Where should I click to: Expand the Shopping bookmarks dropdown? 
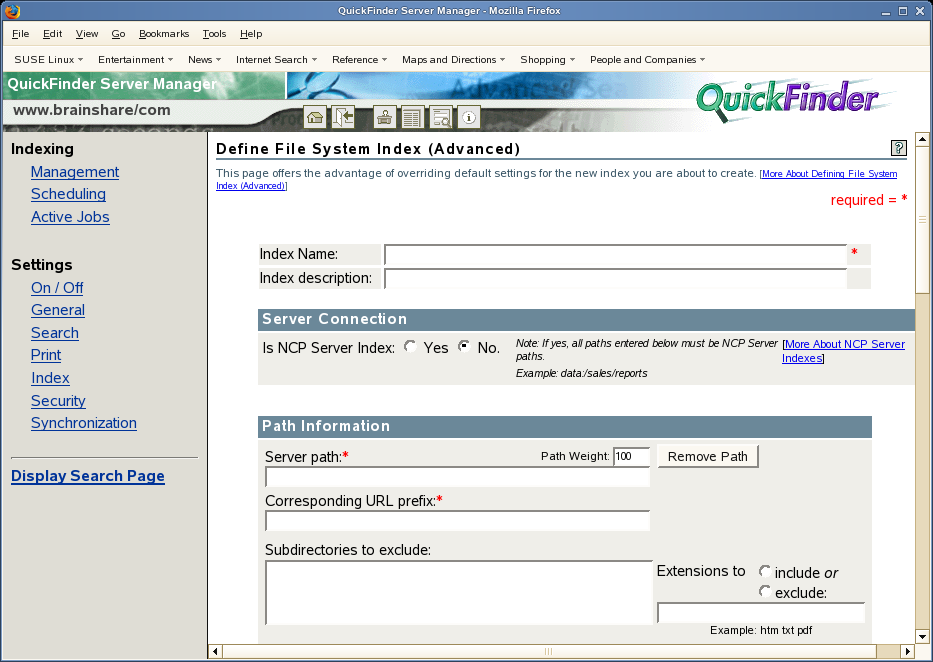pos(547,59)
